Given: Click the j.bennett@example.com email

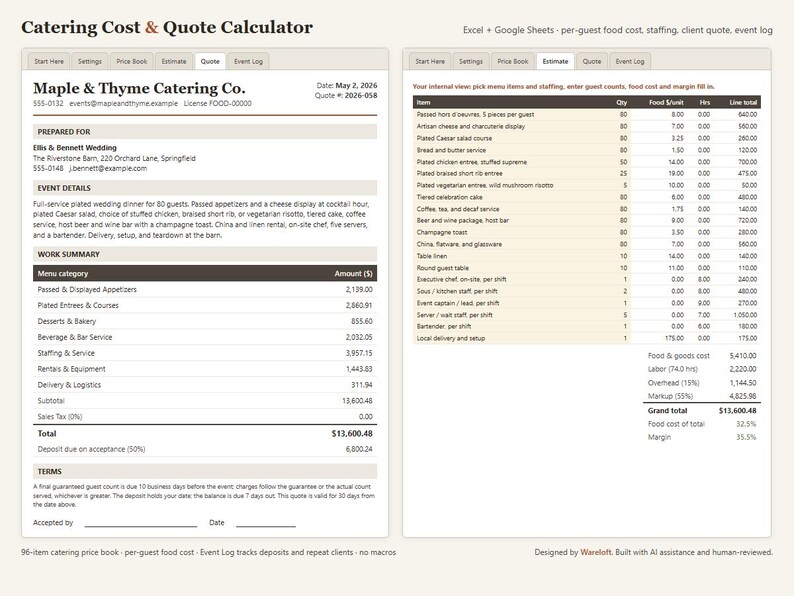Looking at the screenshot, I should pos(108,168).
